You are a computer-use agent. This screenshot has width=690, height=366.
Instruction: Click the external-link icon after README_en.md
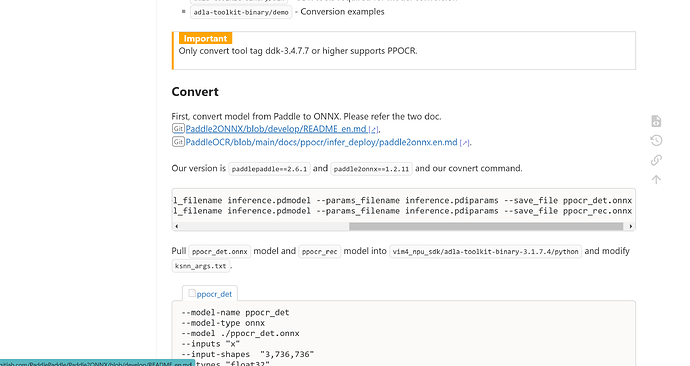pos(373,130)
